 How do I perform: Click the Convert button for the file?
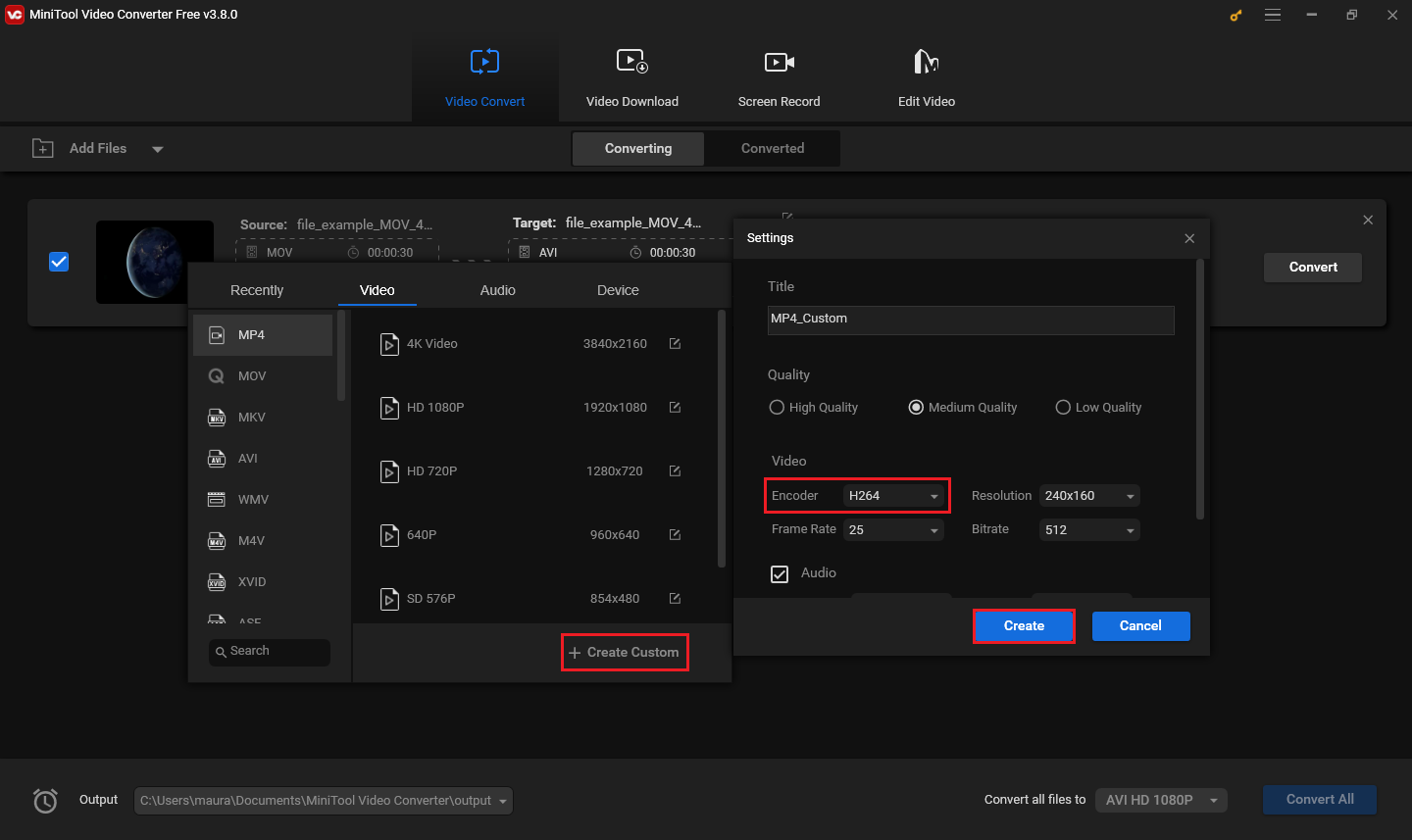tap(1313, 268)
